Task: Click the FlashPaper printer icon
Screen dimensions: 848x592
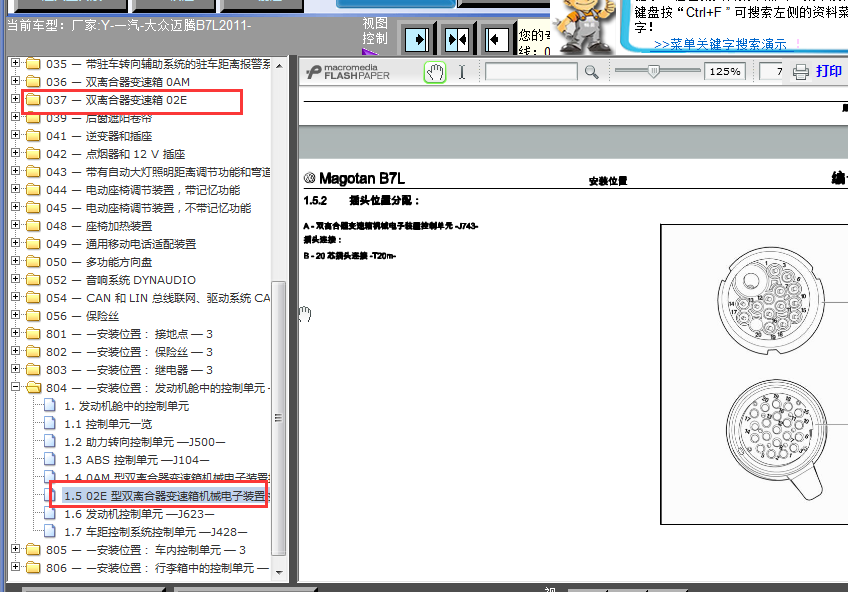Action: pos(800,72)
